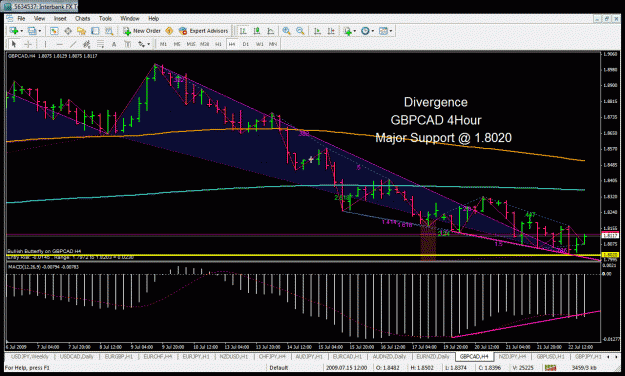Switch timeframe to MN

pyautogui.click(x=273, y=44)
